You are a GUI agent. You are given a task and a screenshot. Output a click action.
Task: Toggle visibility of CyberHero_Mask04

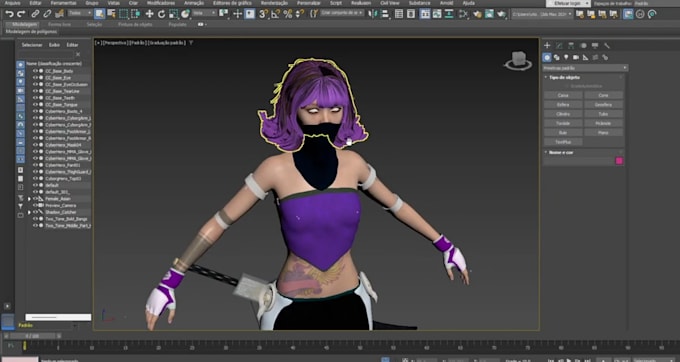click(36, 145)
